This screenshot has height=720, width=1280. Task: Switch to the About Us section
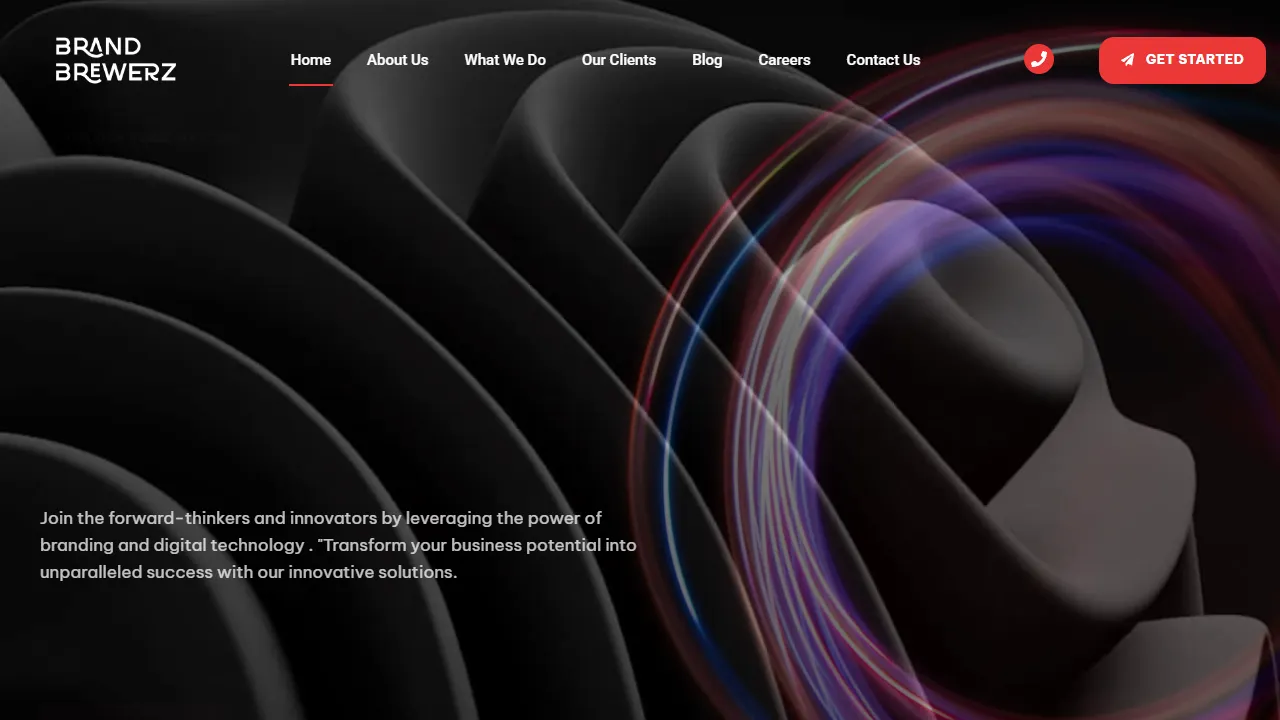coord(397,60)
